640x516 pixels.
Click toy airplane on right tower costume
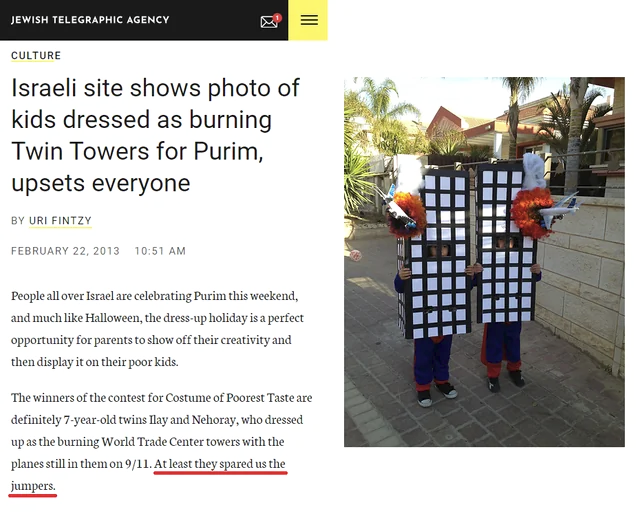559,210
